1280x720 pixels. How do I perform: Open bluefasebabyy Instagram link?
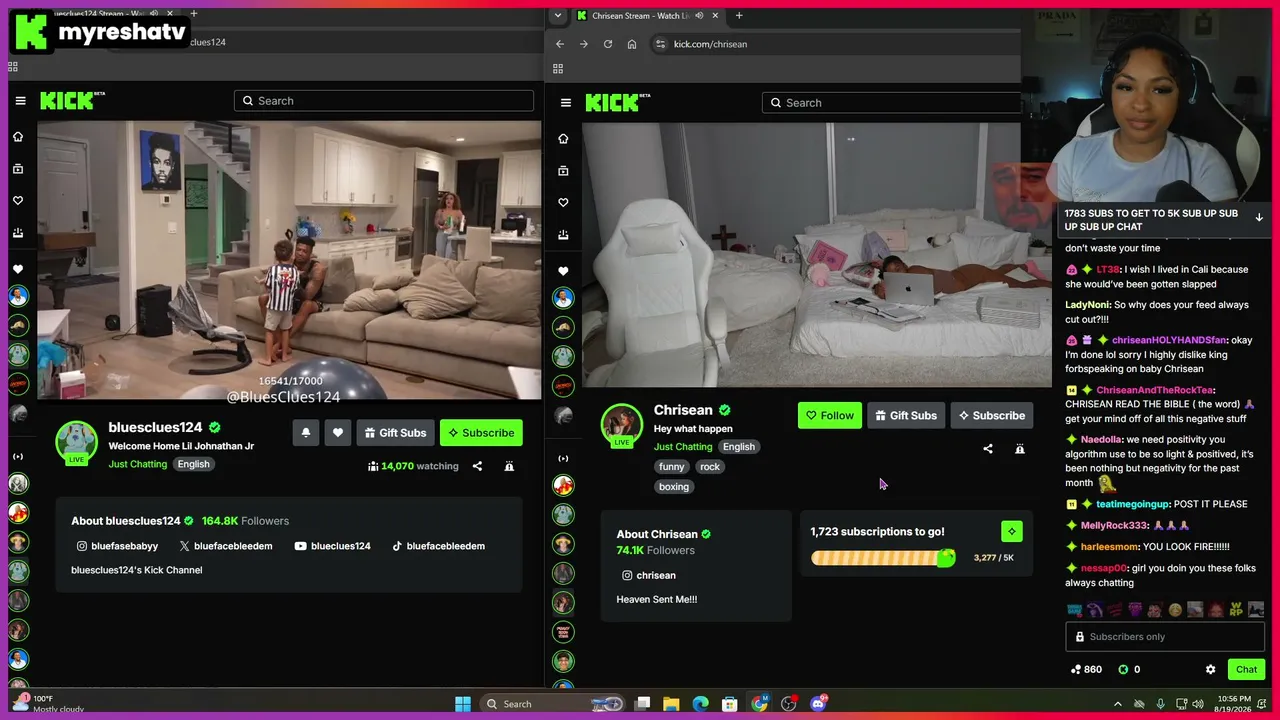tap(117, 546)
